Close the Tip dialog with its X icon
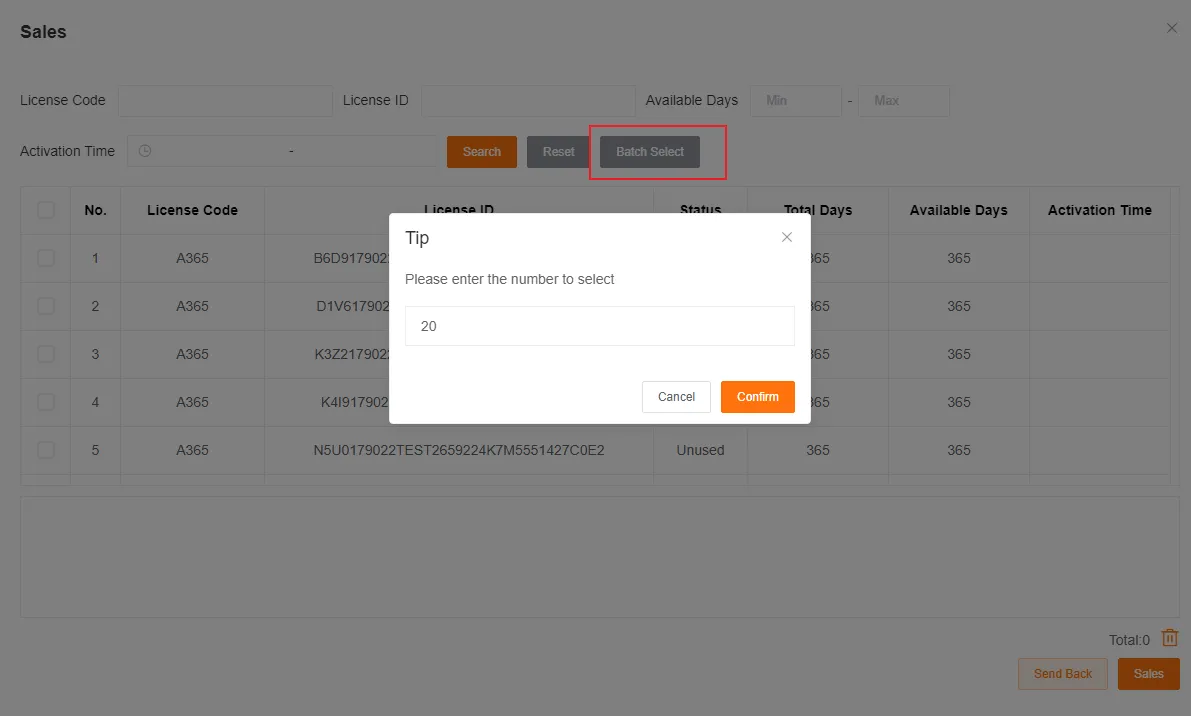The height and width of the screenshot is (716, 1191). 787,237
